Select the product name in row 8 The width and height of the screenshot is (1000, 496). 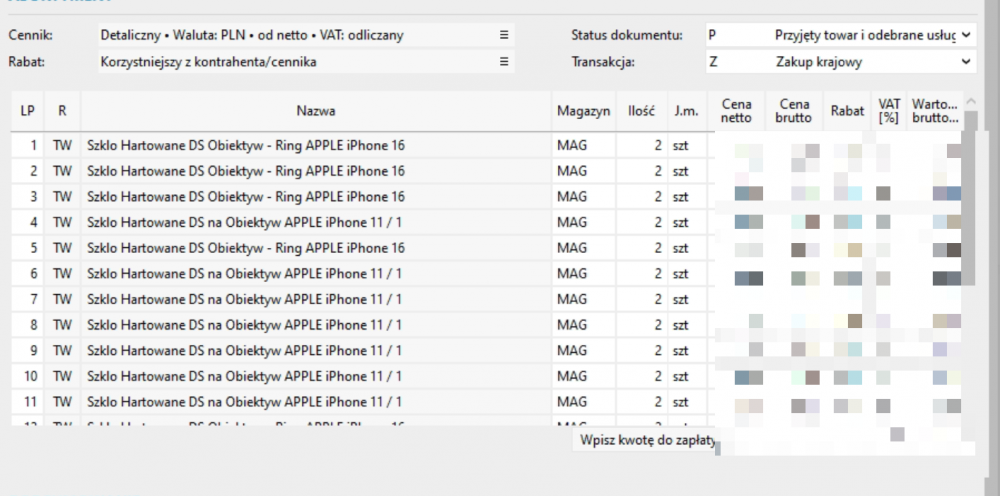coord(244,325)
